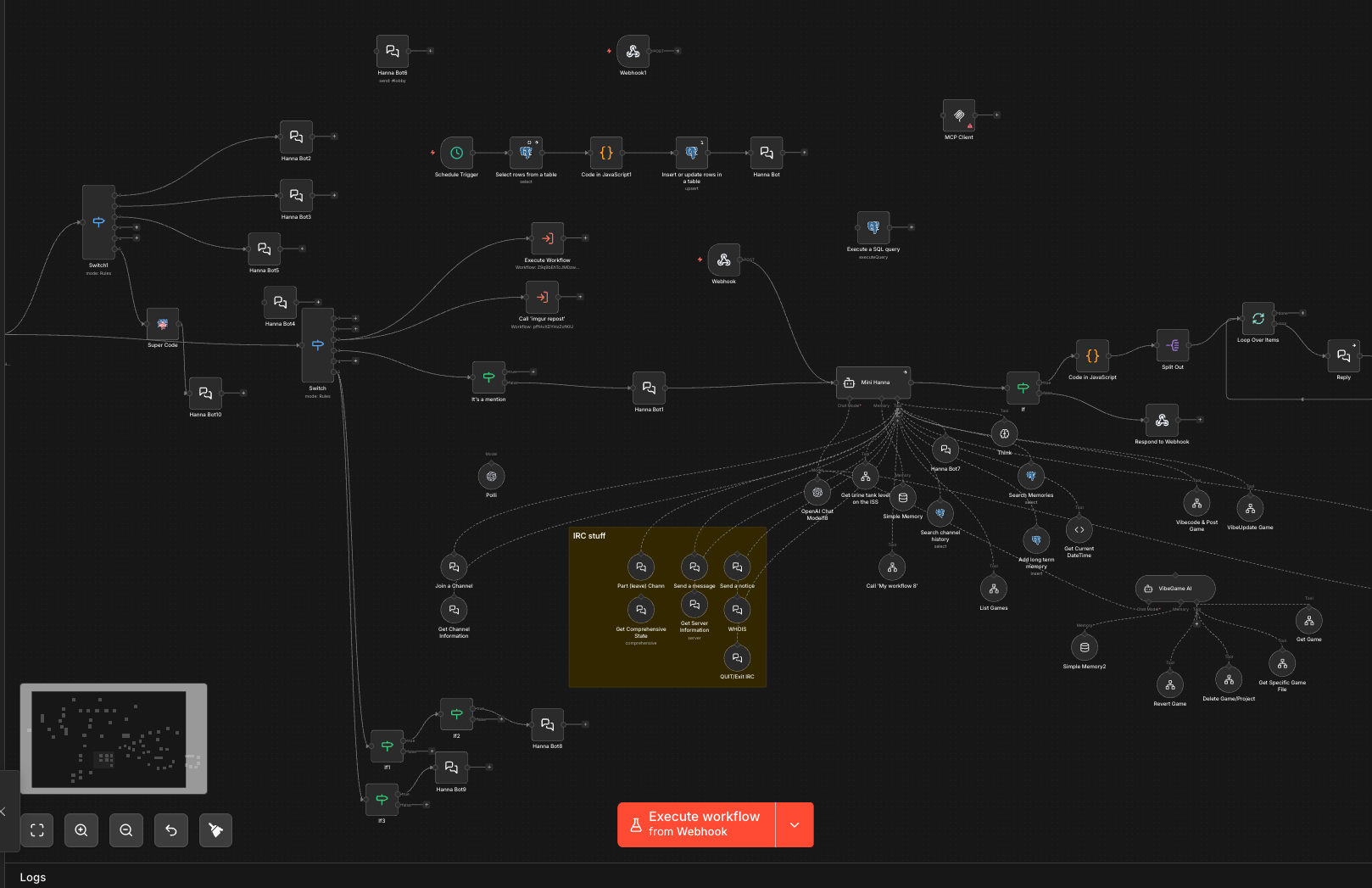Click the Loop Over Items node
The image size is (1372, 888).
click(1258, 319)
